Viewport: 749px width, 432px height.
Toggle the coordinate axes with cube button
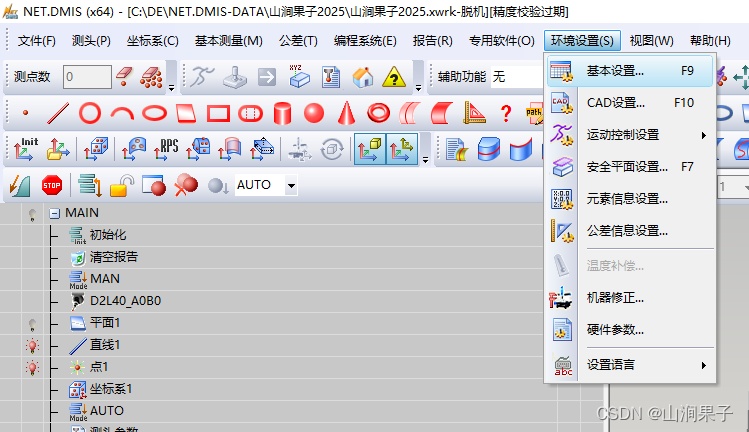[x=370, y=149]
